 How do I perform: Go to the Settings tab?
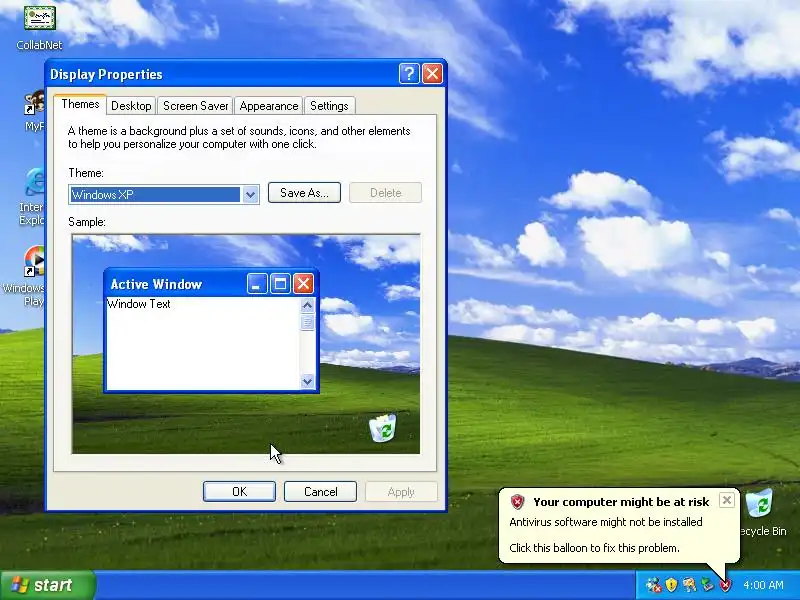(329, 106)
